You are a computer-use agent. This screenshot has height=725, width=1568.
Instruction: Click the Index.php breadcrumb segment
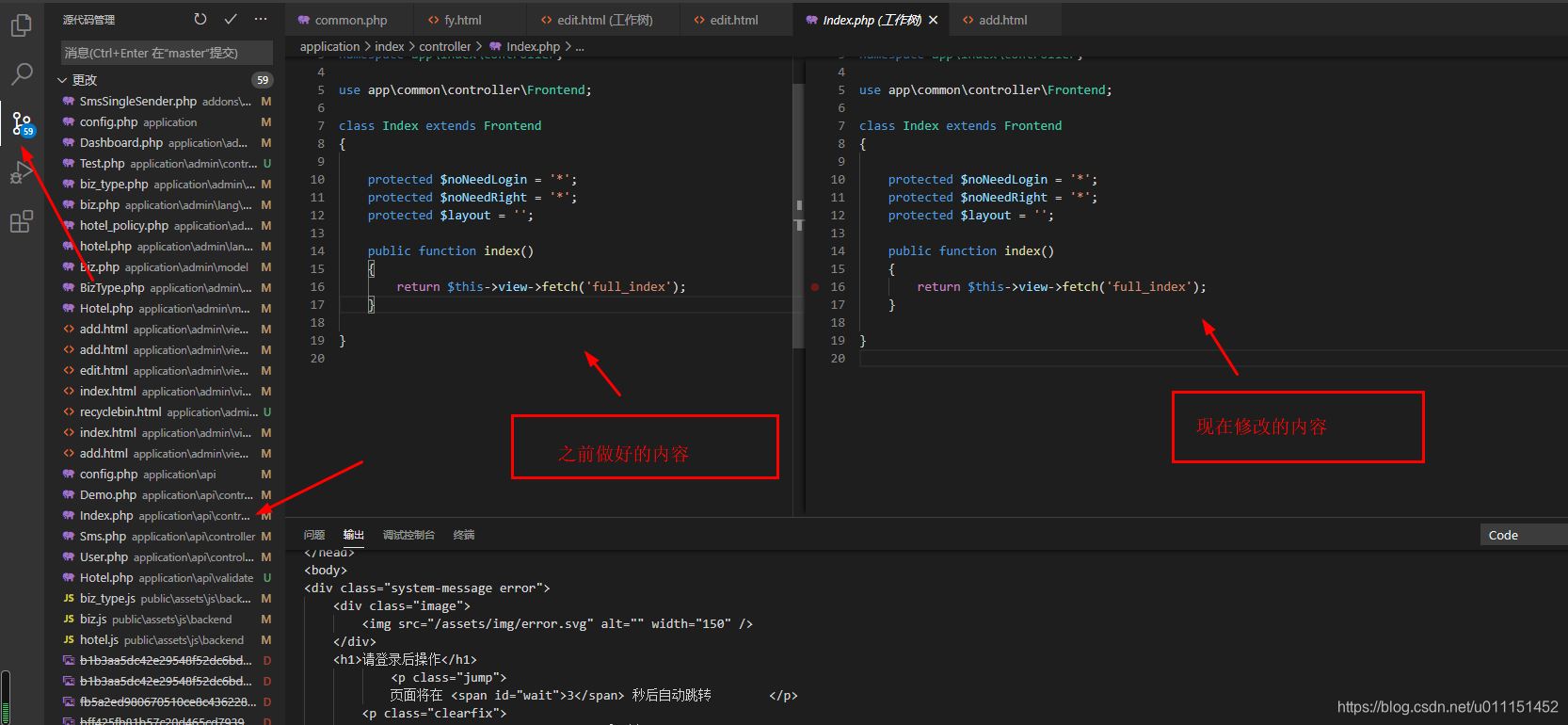(x=533, y=46)
